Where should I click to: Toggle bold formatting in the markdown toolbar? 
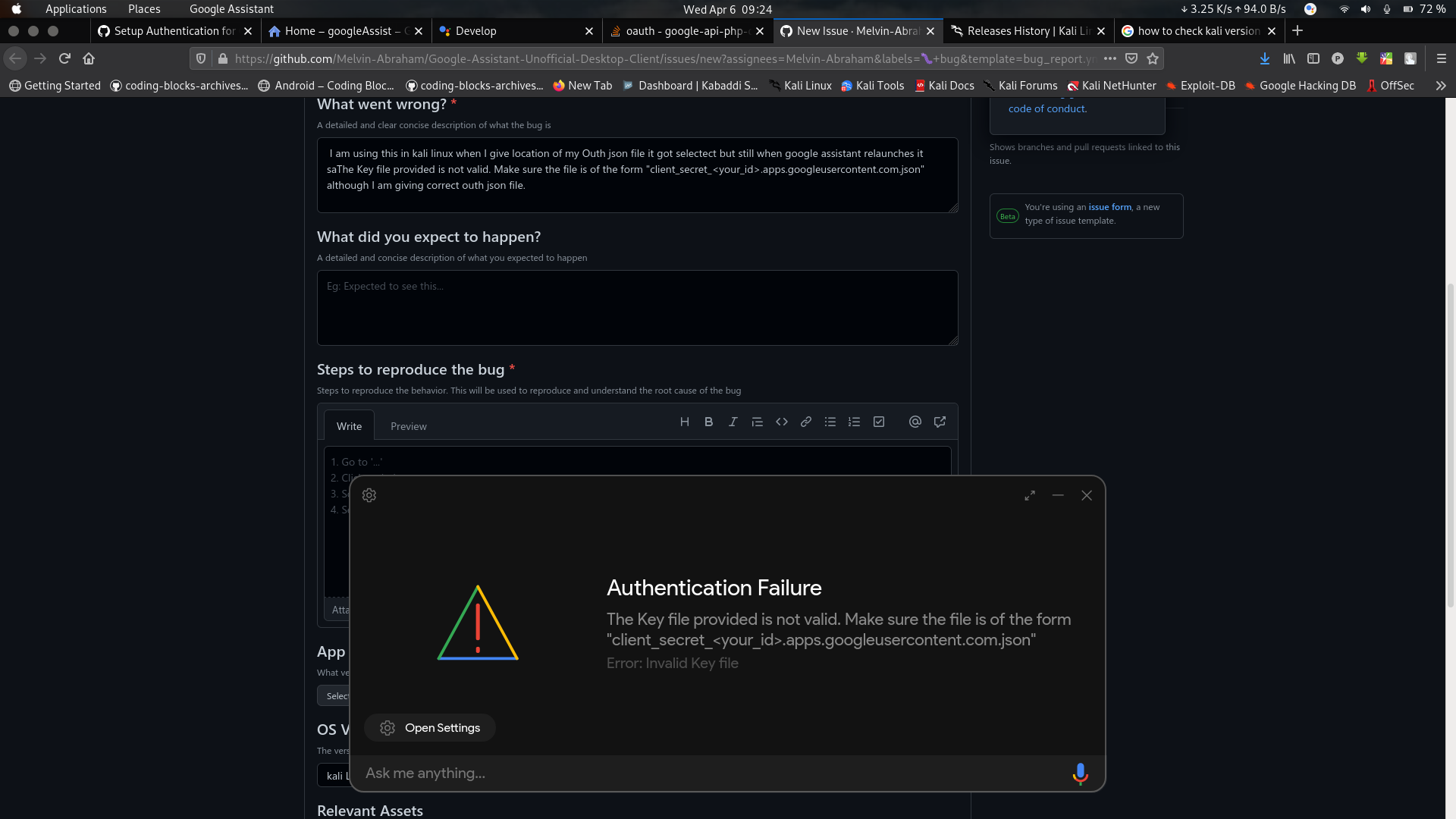708,422
